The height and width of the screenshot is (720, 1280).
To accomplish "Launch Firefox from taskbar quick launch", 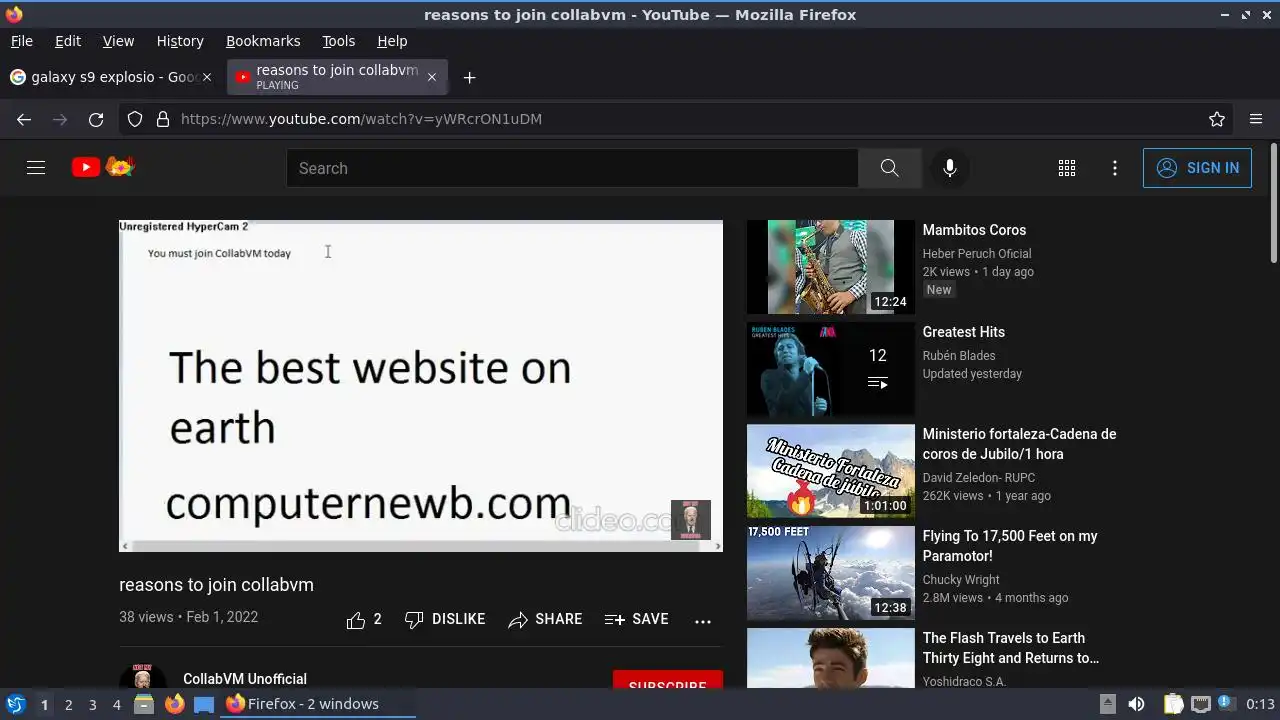I will [174, 704].
